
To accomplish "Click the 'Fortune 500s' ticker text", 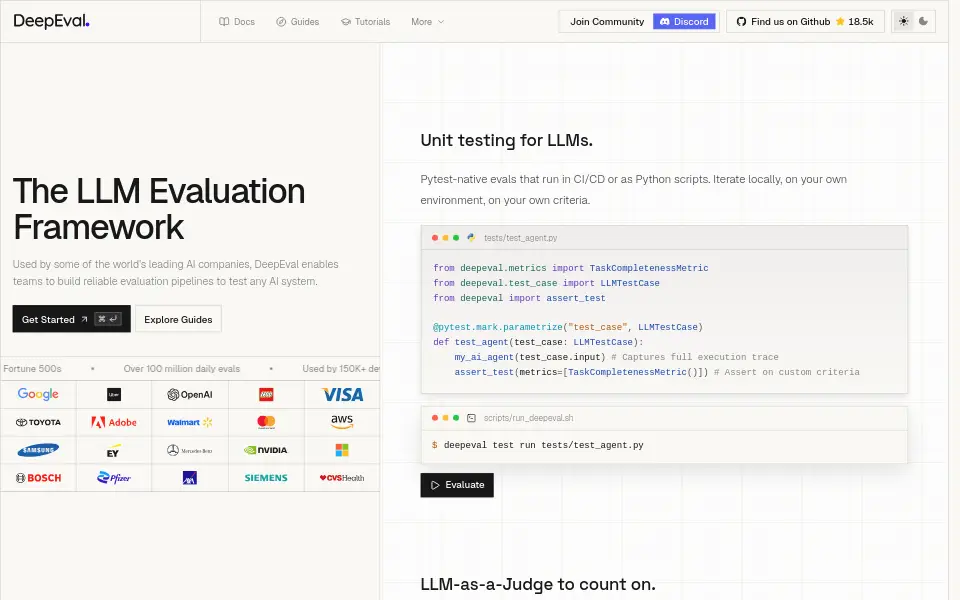I will (32, 369).
